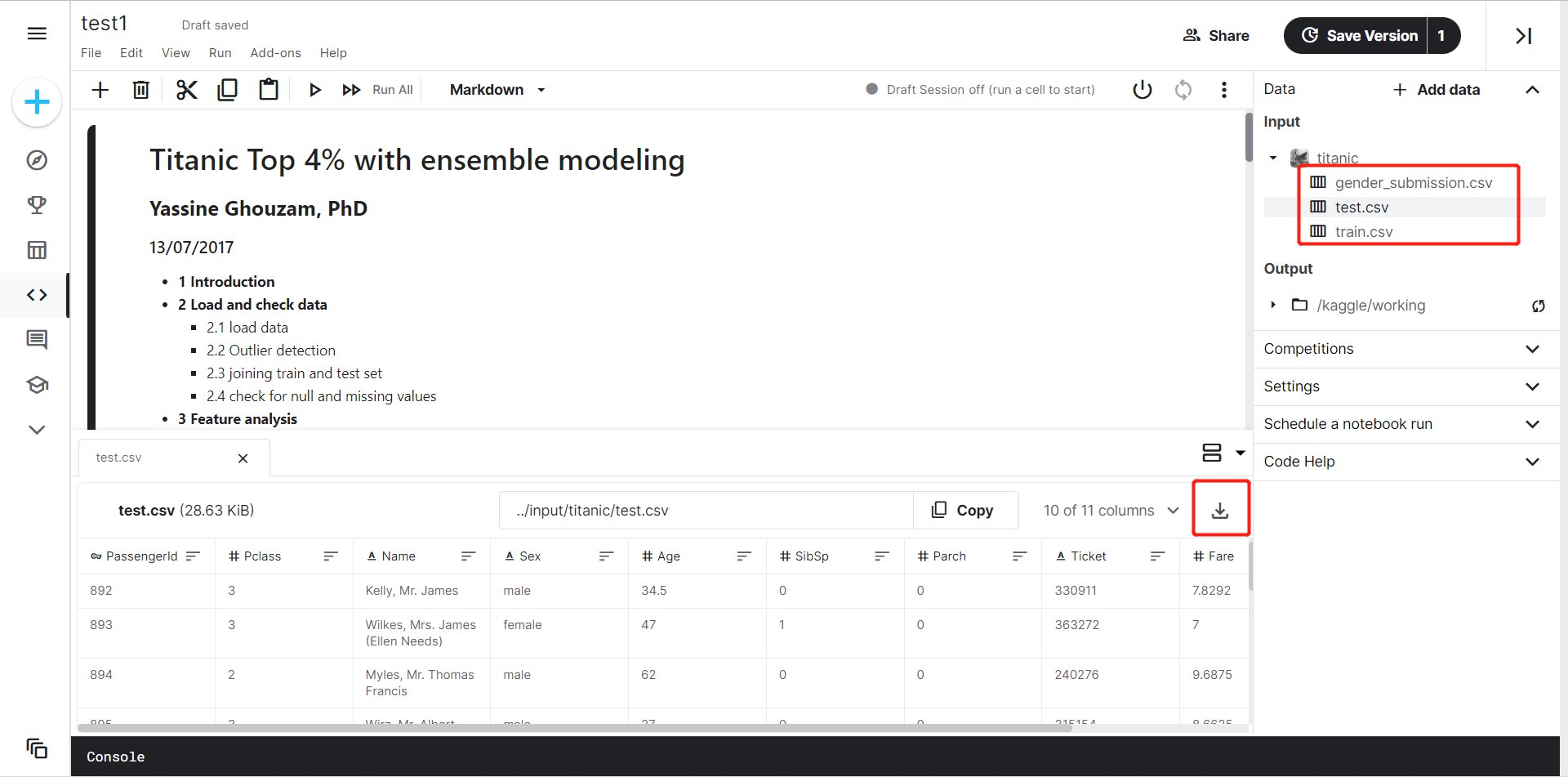Click Run All button

tap(378, 90)
